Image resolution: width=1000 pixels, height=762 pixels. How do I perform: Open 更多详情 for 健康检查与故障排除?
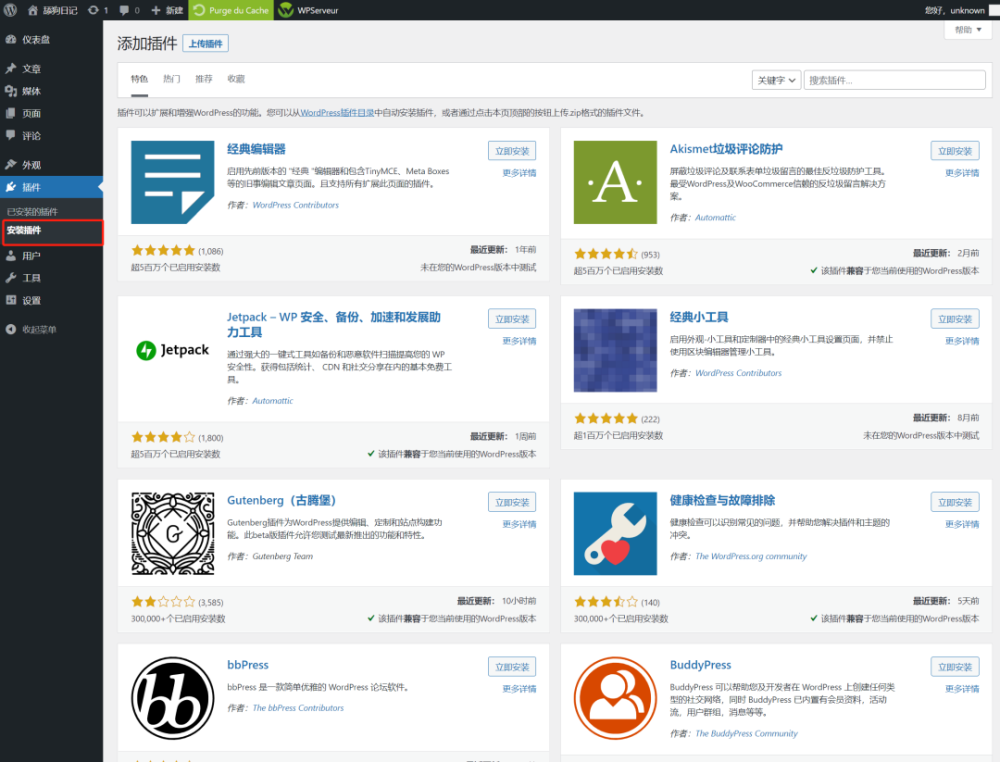[962, 524]
